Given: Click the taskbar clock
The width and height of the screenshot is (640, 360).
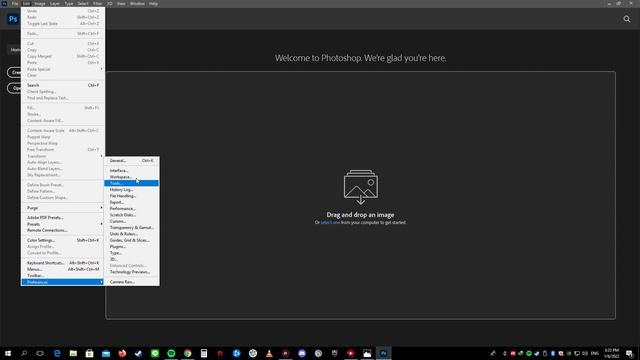Looking at the screenshot, I should (611, 353).
